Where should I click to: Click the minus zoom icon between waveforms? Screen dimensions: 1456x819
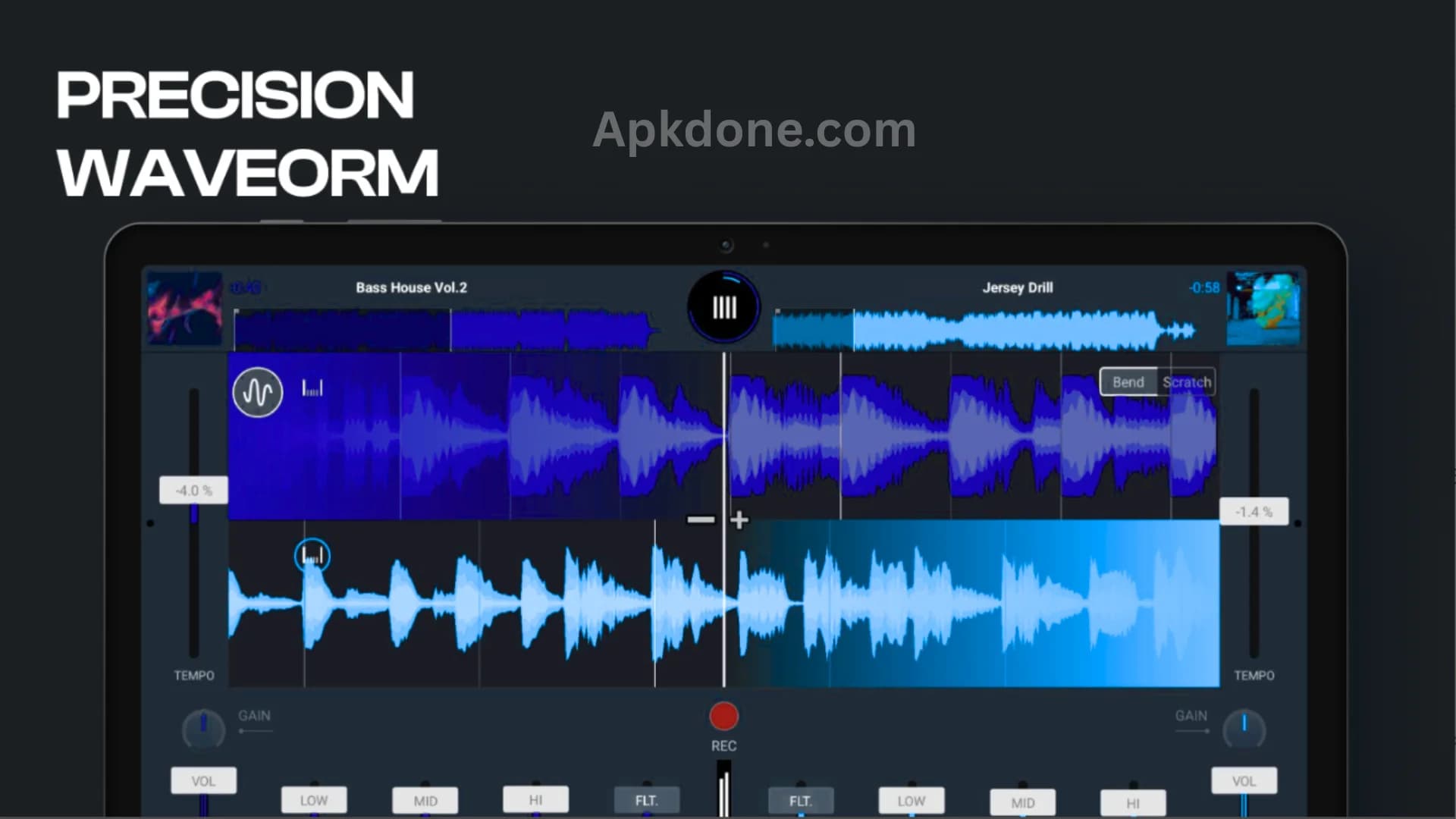coord(701,519)
